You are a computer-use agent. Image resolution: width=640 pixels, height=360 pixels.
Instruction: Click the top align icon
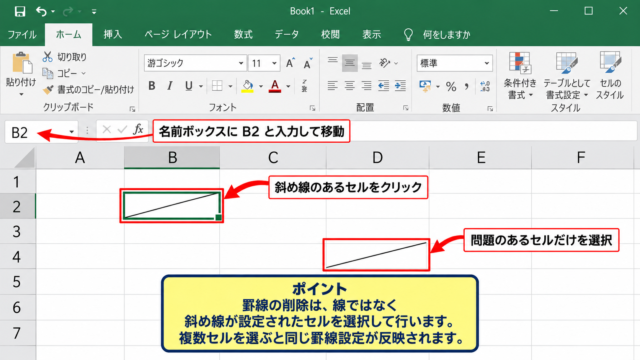[x=333, y=62]
